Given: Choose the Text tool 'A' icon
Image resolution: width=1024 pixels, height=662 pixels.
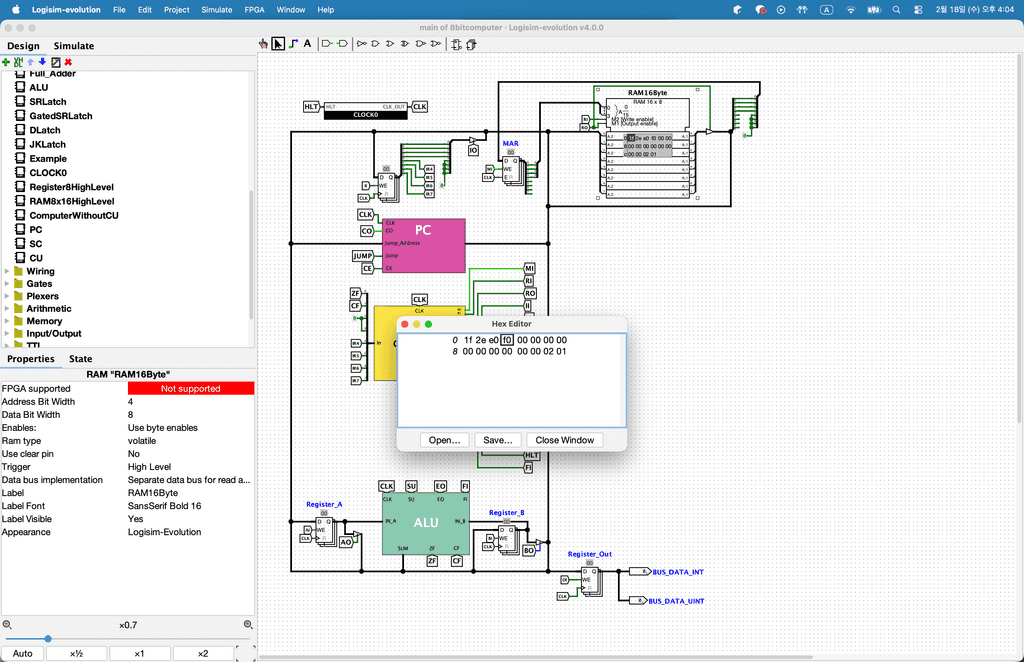Looking at the screenshot, I should coord(307,44).
